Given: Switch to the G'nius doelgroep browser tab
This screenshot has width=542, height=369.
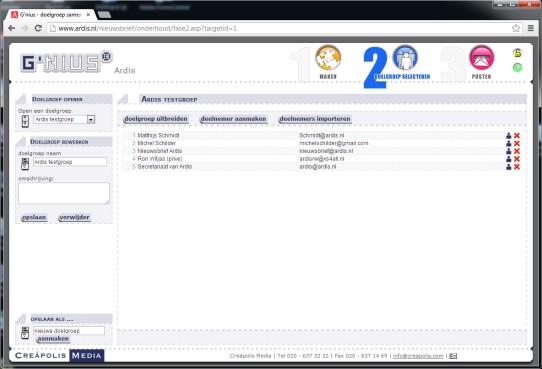Looking at the screenshot, I should coord(50,15).
